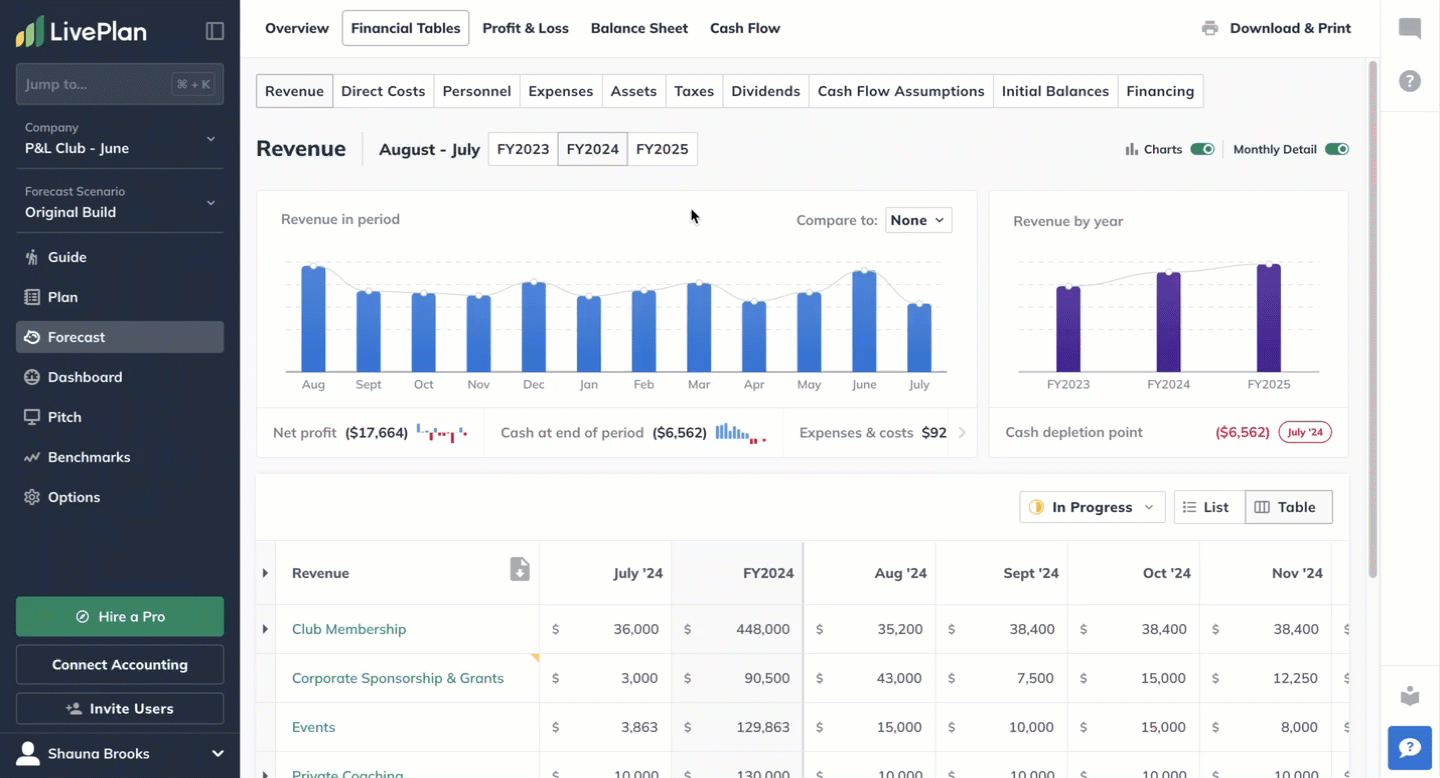Click the help question mark icon
The width and height of the screenshot is (1440, 778).
(1410, 81)
